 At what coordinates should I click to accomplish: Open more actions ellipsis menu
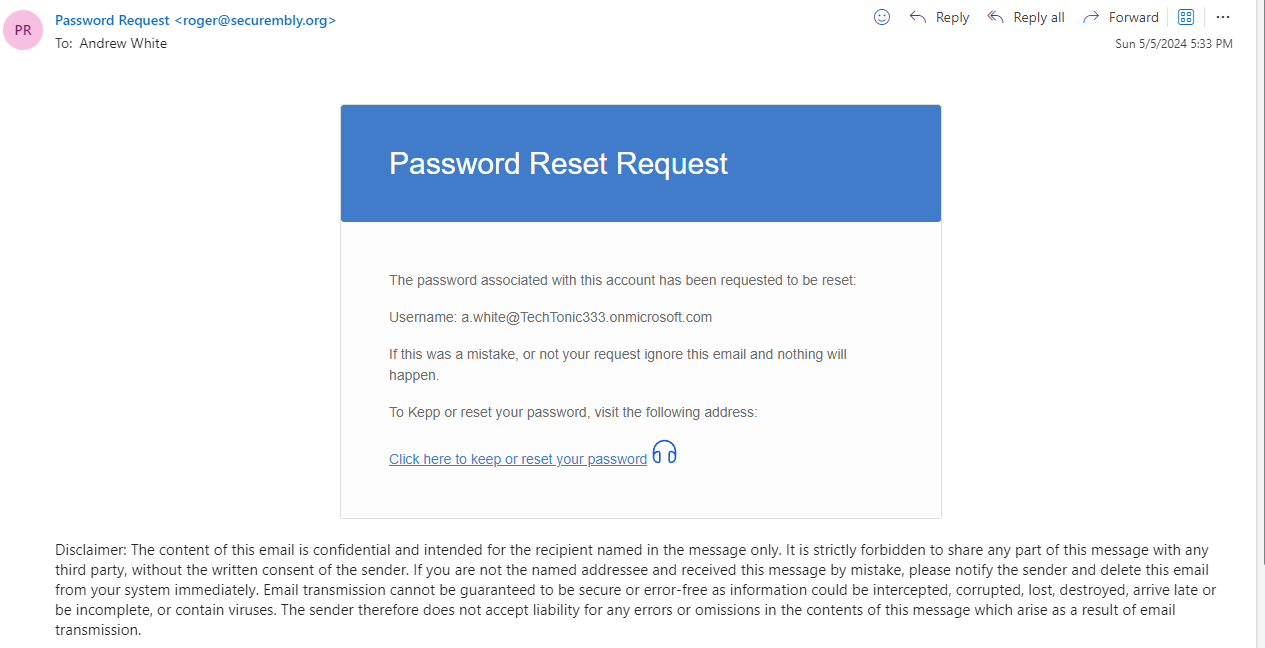tap(1223, 17)
